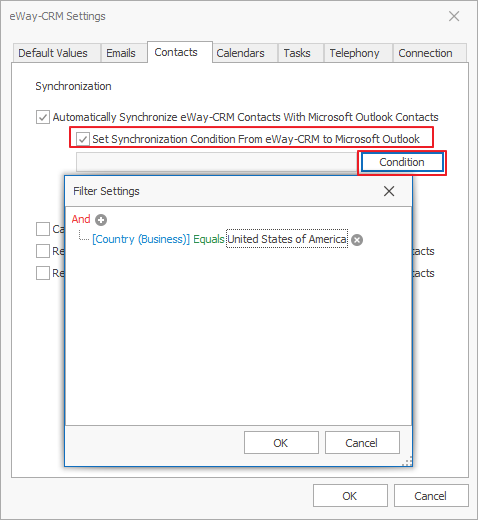This screenshot has width=479, height=520.
Task: Edit the United States of America value
Action: click(x=287, y=239)
